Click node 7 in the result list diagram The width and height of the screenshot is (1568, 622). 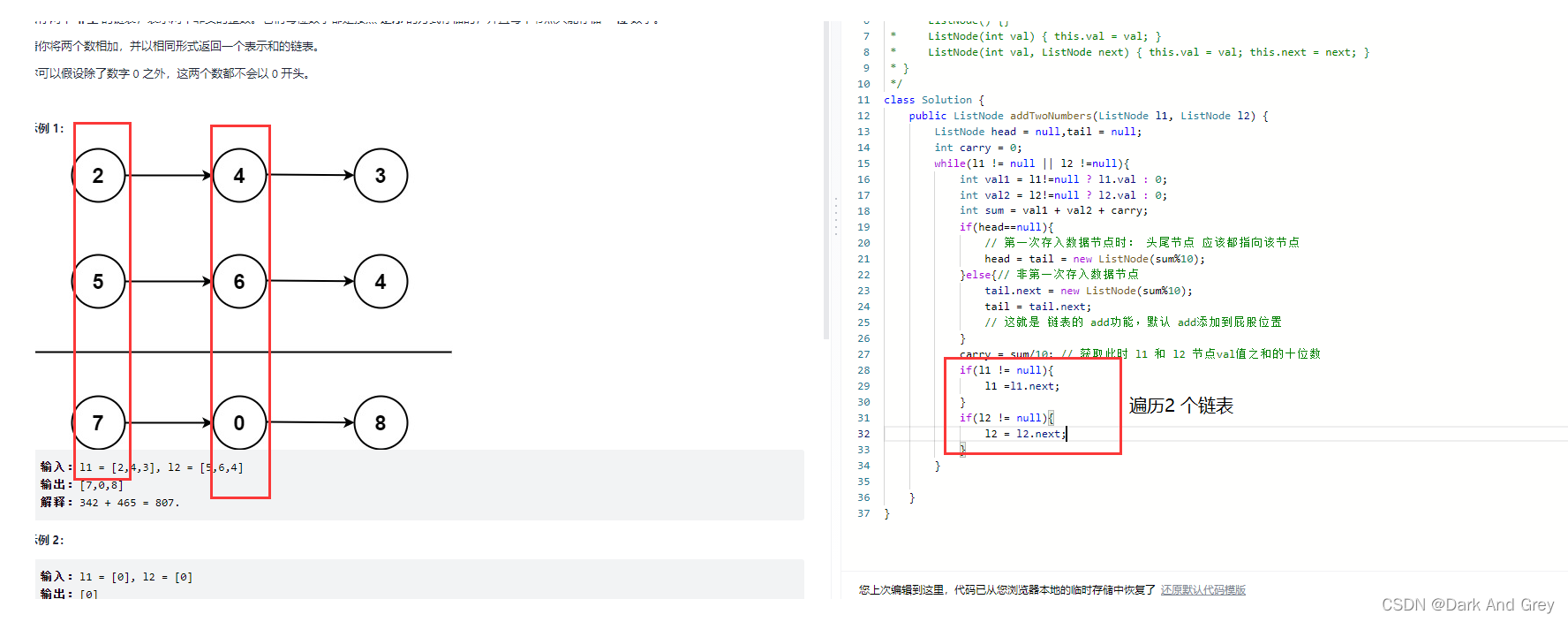98,422
